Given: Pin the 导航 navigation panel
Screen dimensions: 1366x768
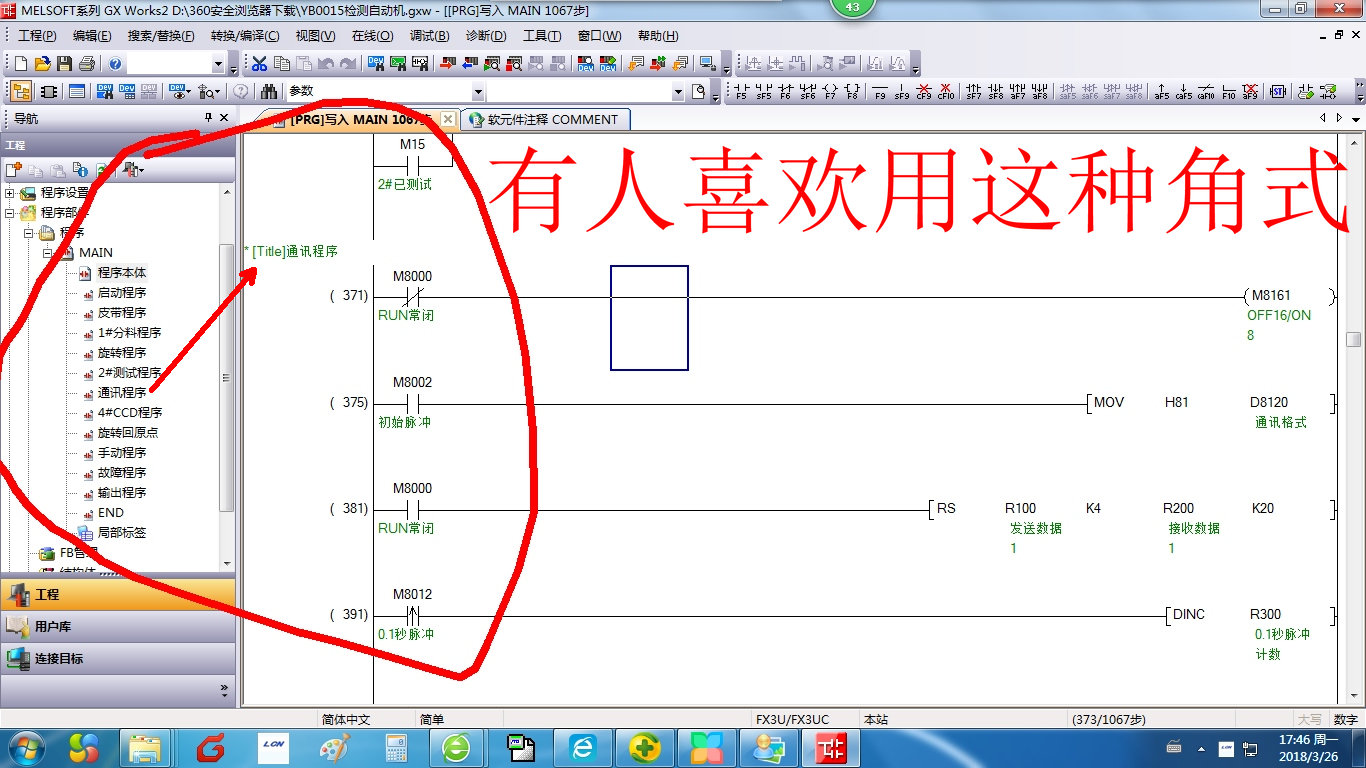Looking at the screenshot, I should pos(208,118).
